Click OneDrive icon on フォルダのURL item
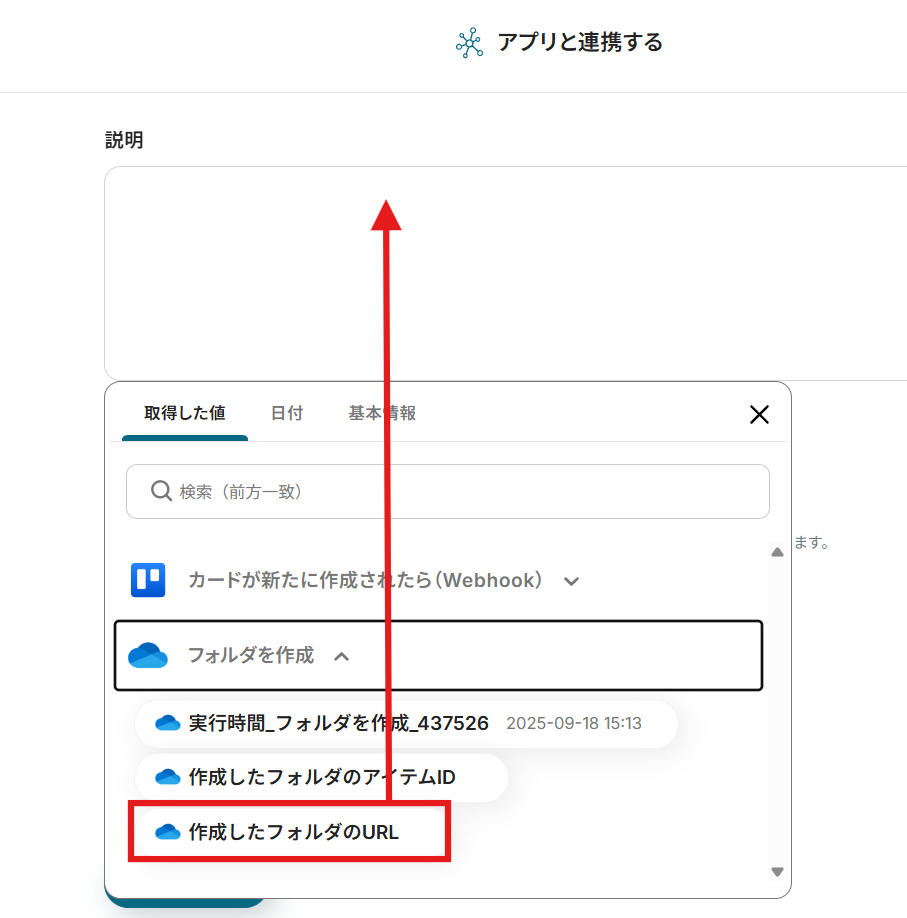 click(x=167, y=832)
